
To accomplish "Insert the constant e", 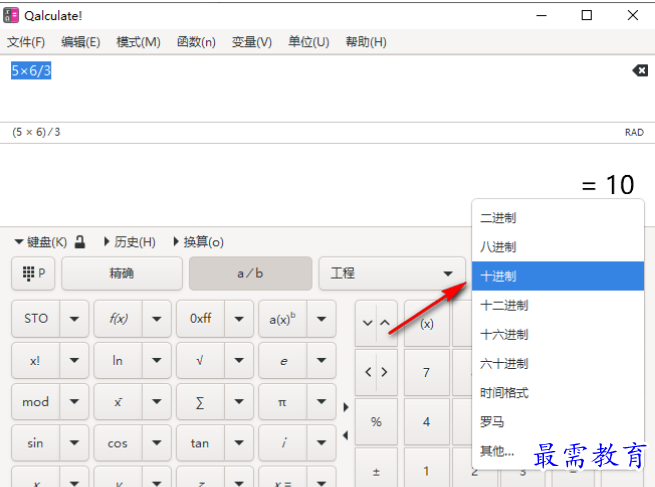I will tap(283, 360).
